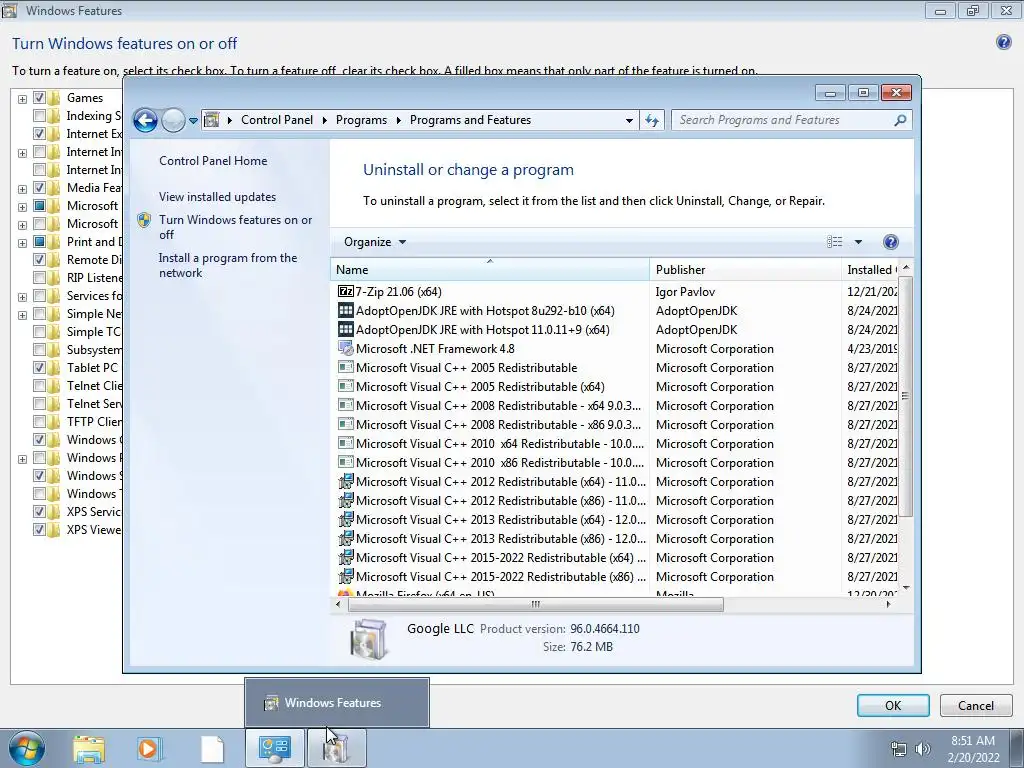Open the address bar history dropdown
Viewport: 1024px width, 768px height.
click(x=629, y=120)
